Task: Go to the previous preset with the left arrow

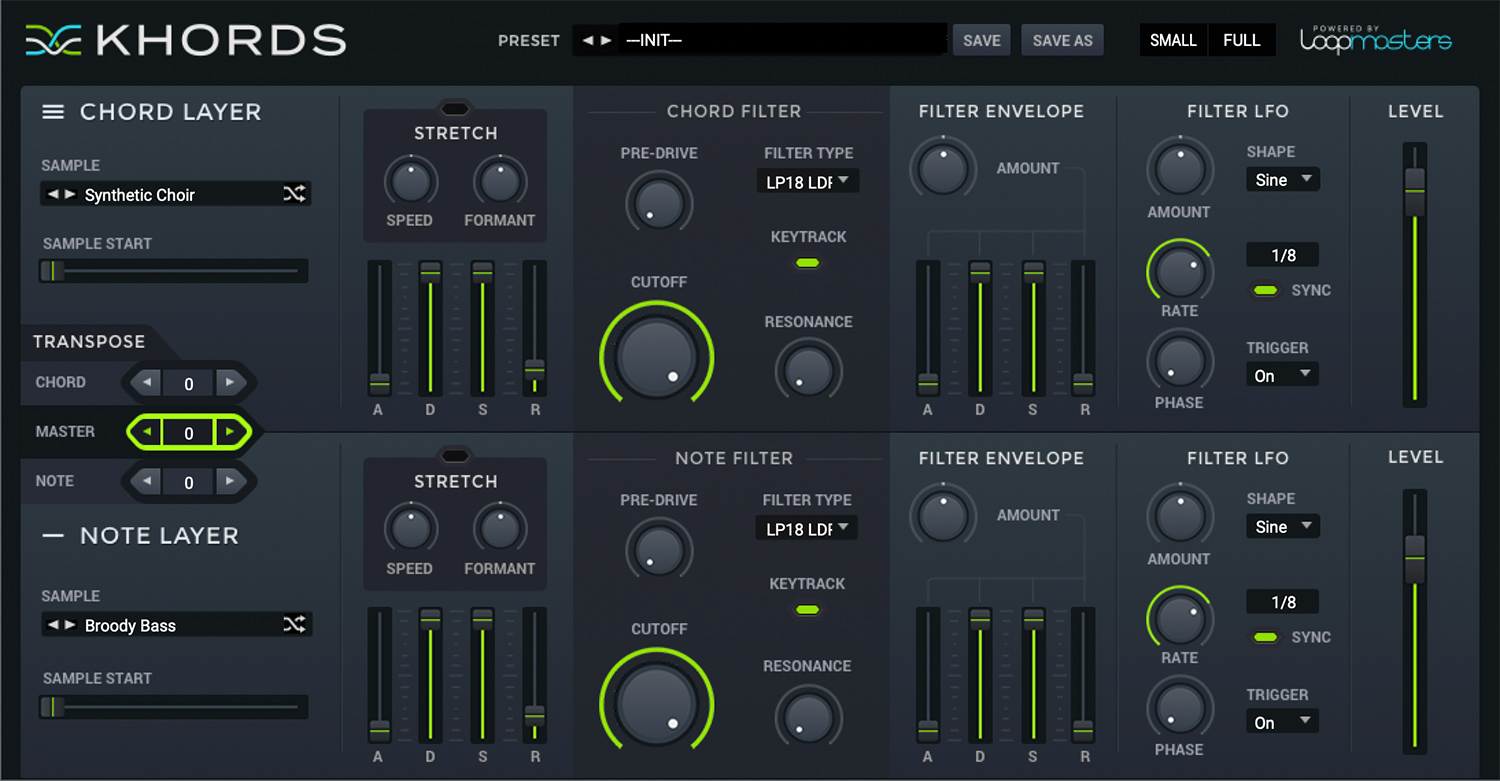Action: tap(585, 40)
